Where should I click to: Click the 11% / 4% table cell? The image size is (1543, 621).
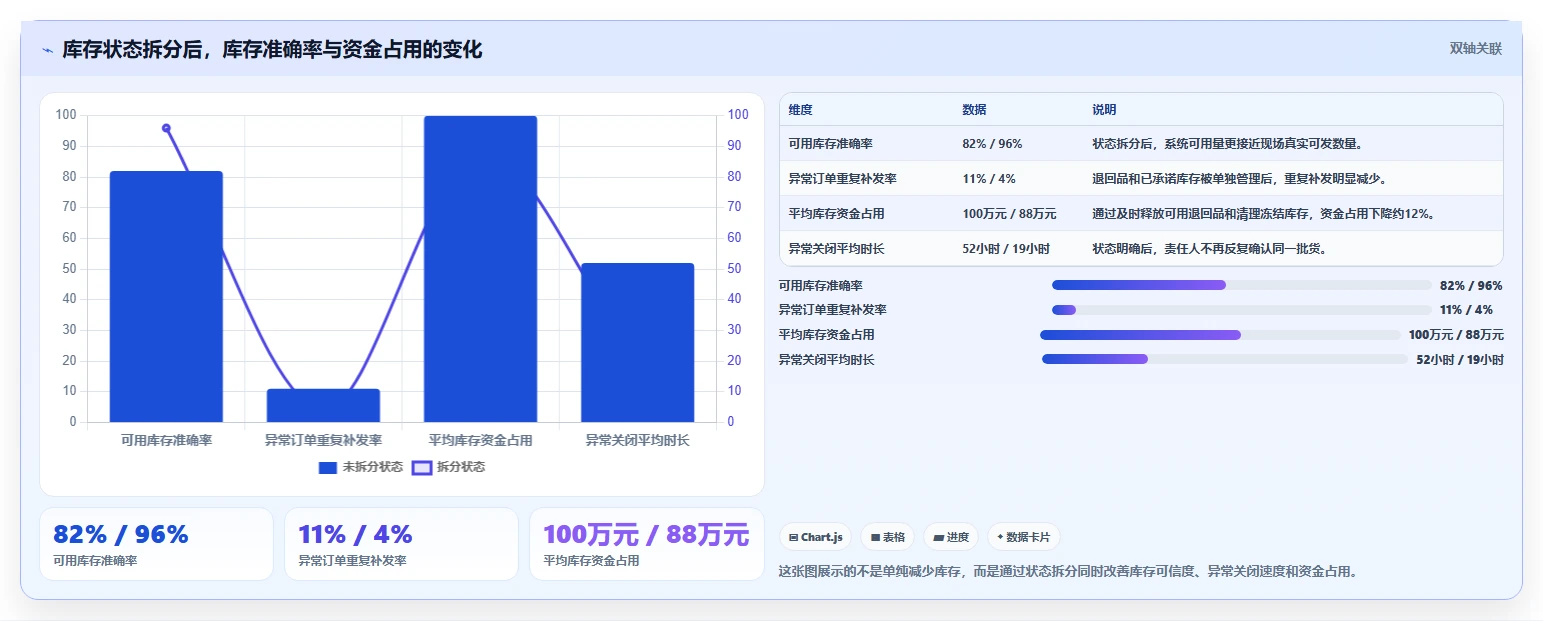(989, 179)
